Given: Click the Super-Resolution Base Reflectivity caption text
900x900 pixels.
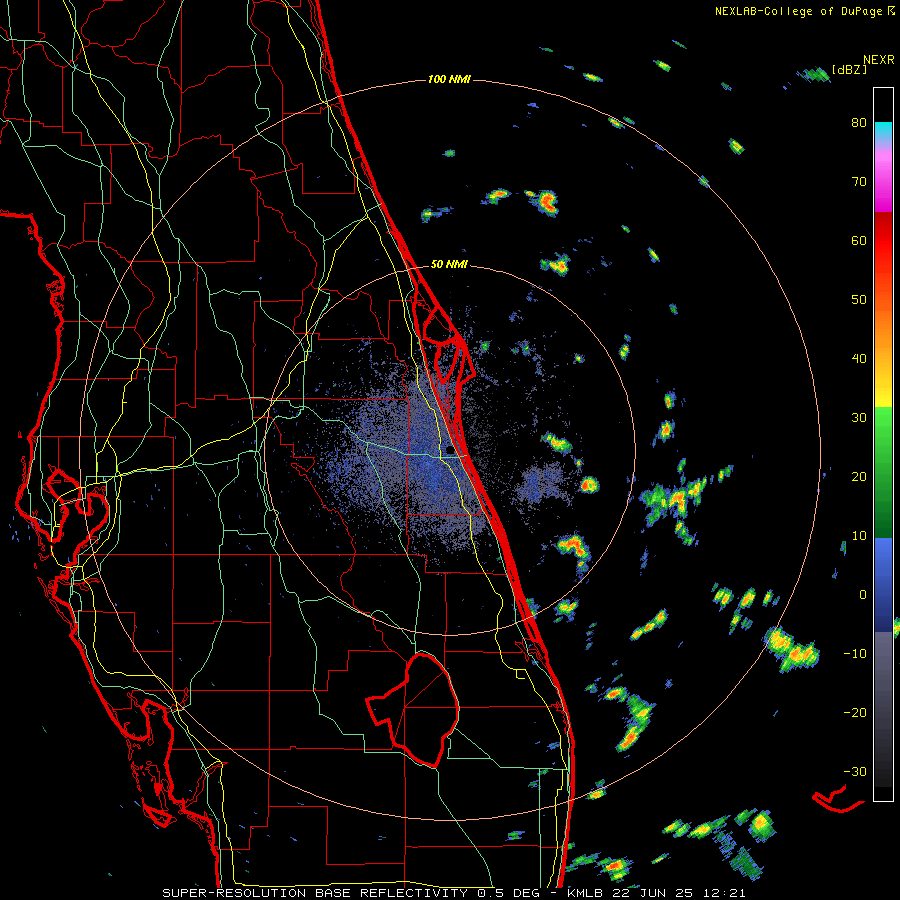Looking at the screenshot, I should click(x=454, y=893).
